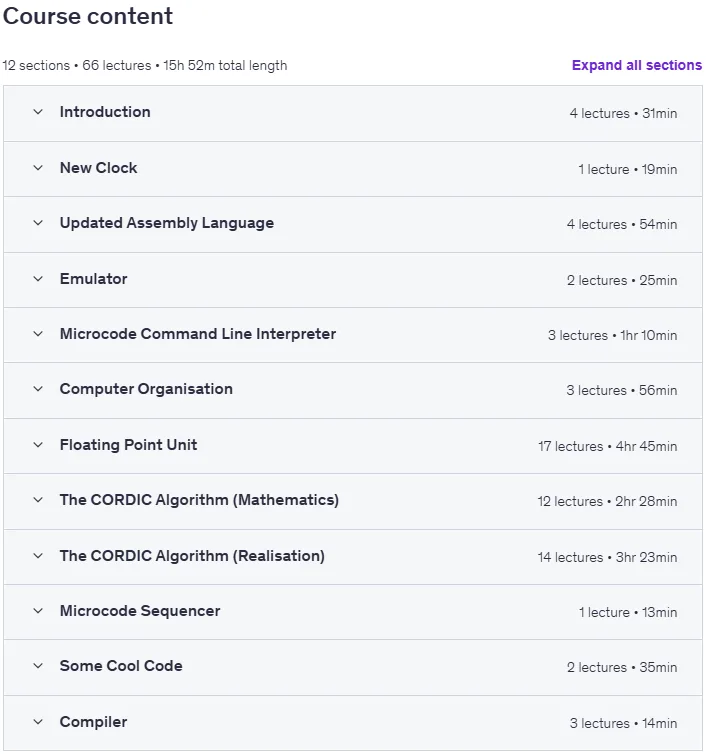Click the Some Cool Code heading
Image resolution: width=706 pixels, height=754 pixels.
(x=121, y=666)
